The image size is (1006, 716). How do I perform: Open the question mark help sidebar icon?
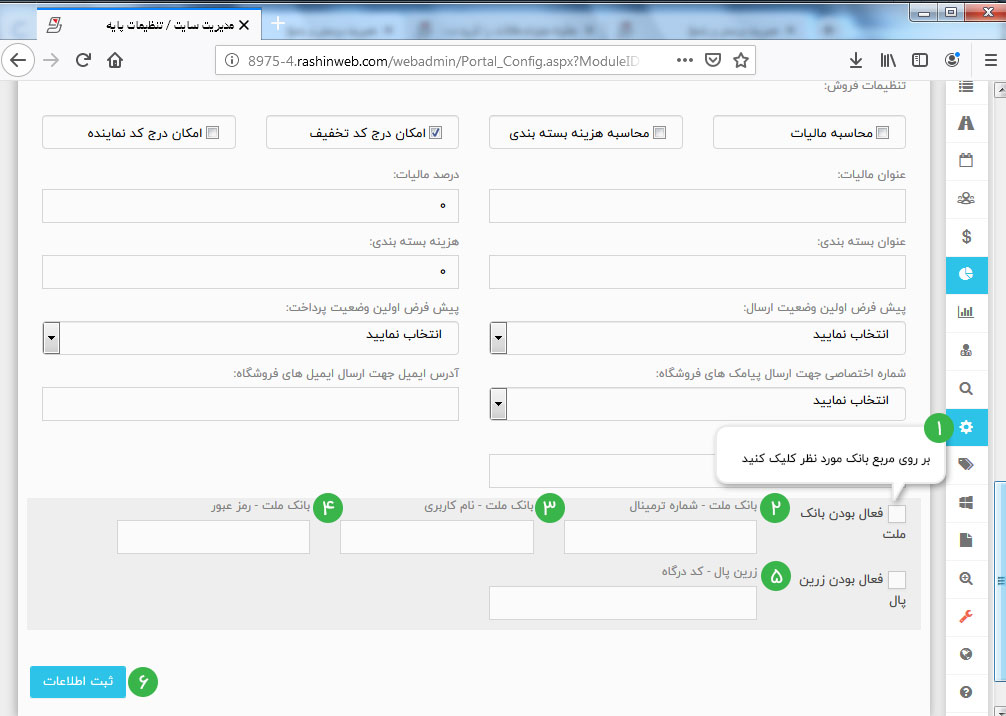click(966, 692)
